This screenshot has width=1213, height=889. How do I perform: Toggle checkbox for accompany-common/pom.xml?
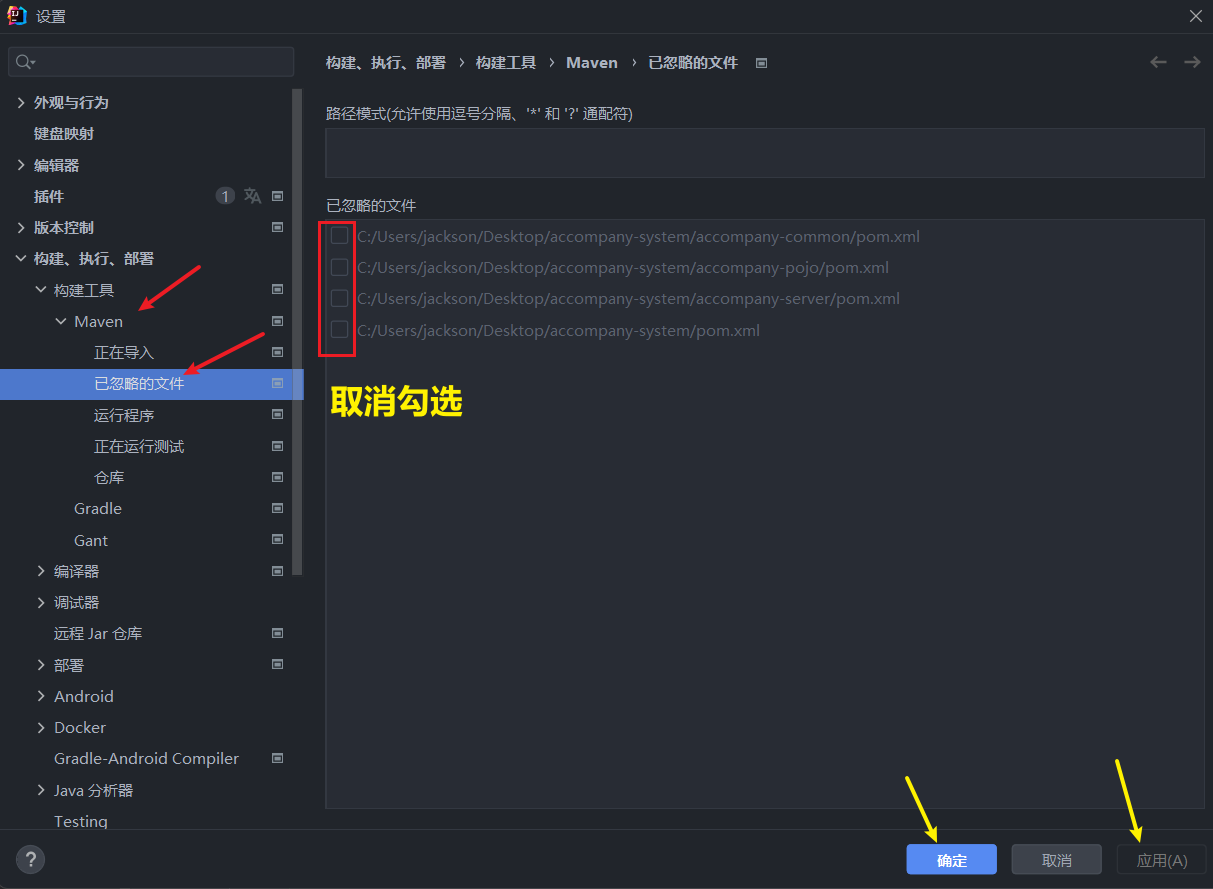[x=340, y=236]
